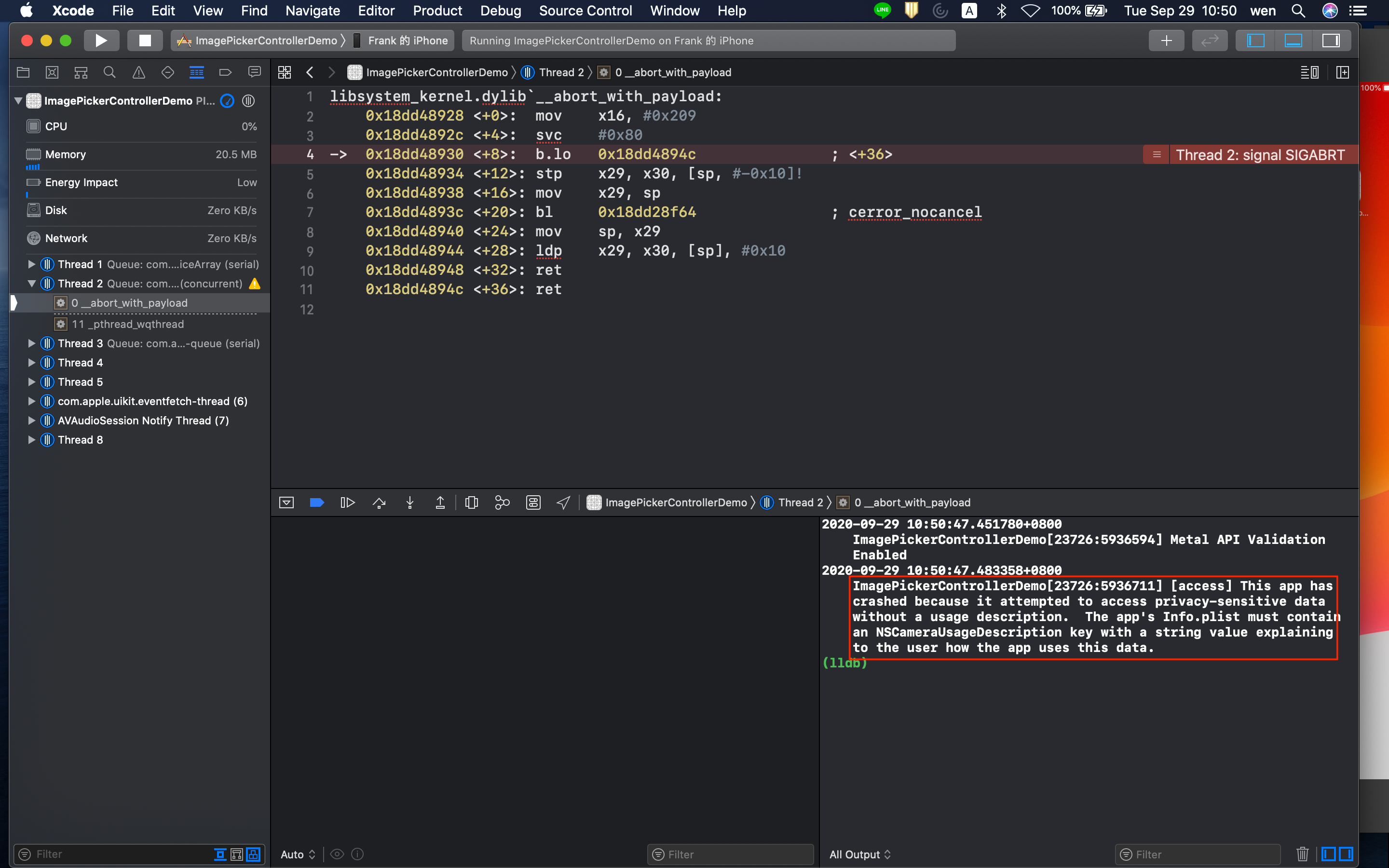Viewport: 1389px width, 868px height.
Task: Expand Thread 4 disclosure triangle
Action: click(31, 363)
